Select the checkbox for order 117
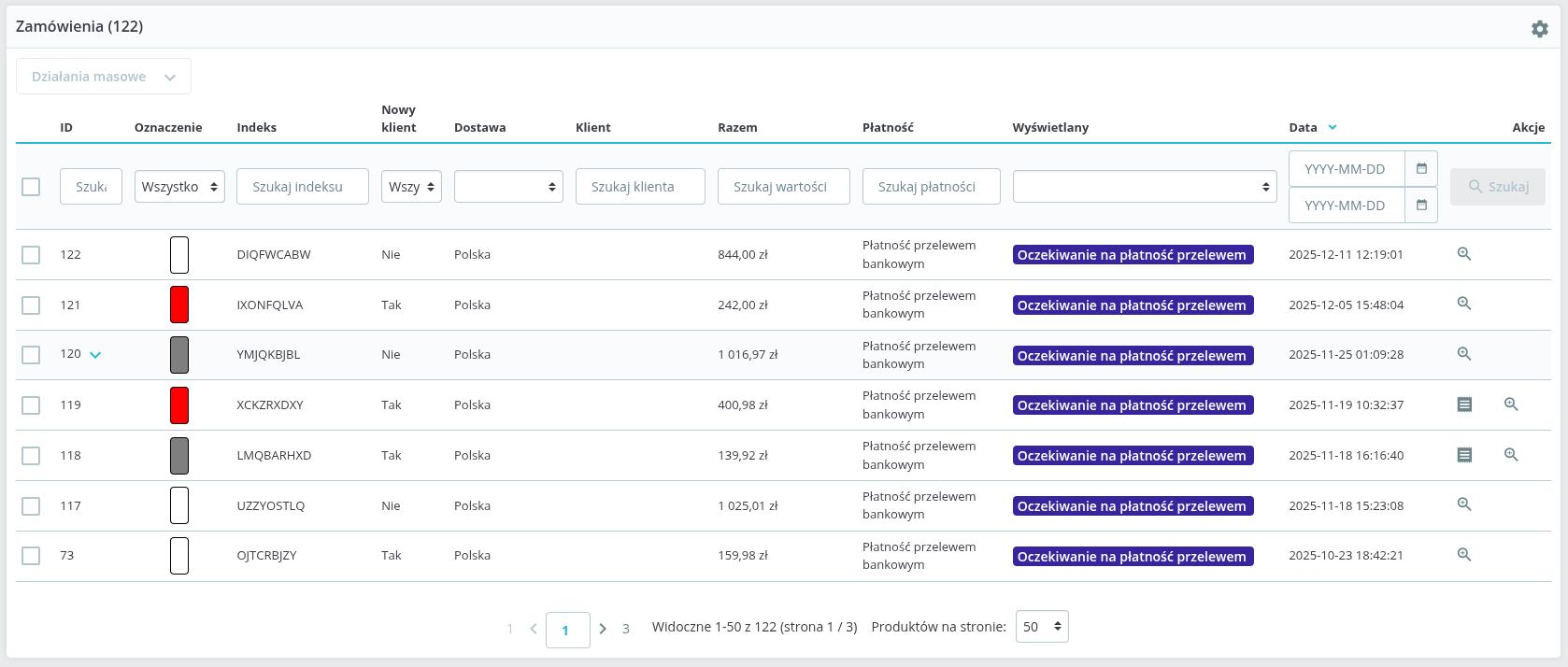Image resolution: width=1568 pixels, height=667 pixels. [x=31, y=505]
